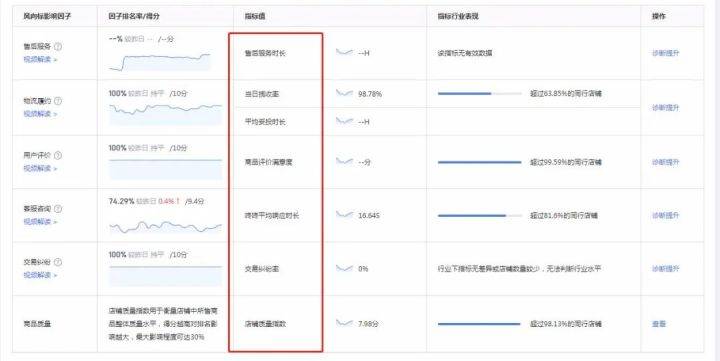
Task: Click the 81.6% industry progress bar
Action: click(480, 215)
